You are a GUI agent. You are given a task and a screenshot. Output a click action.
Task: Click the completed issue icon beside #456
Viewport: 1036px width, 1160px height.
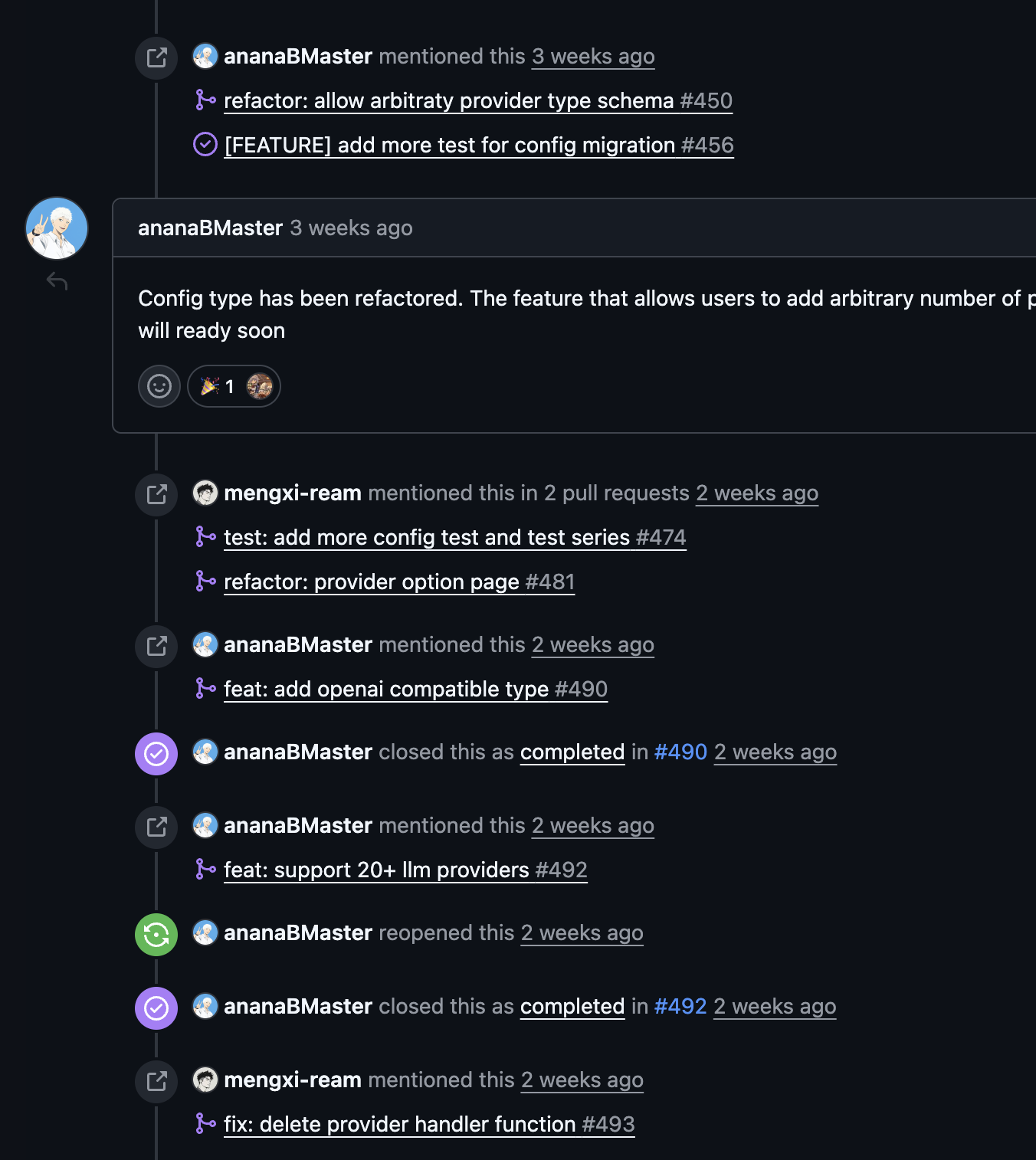(205, 144)
